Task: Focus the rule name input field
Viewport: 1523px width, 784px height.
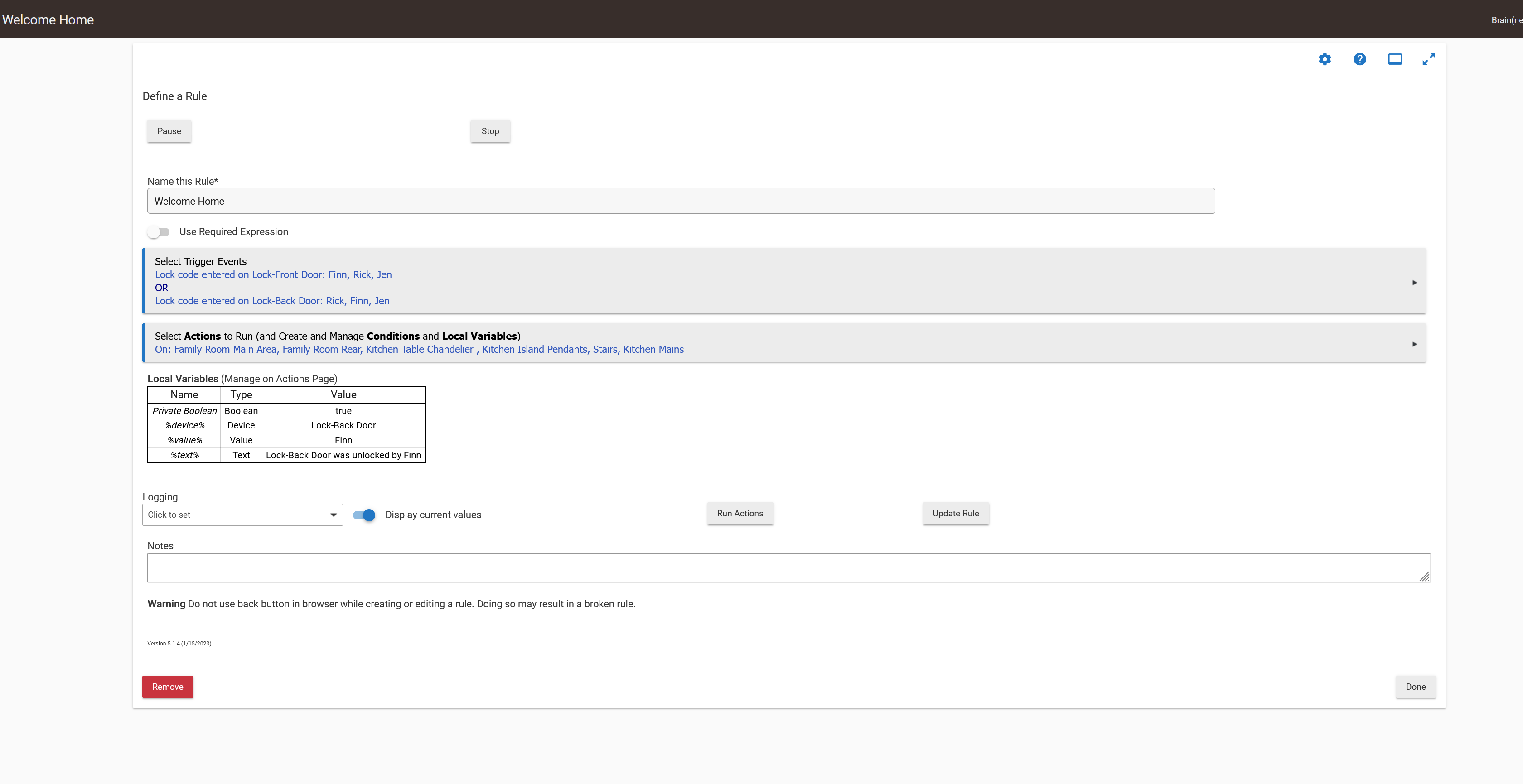Action: coord(681,201)
